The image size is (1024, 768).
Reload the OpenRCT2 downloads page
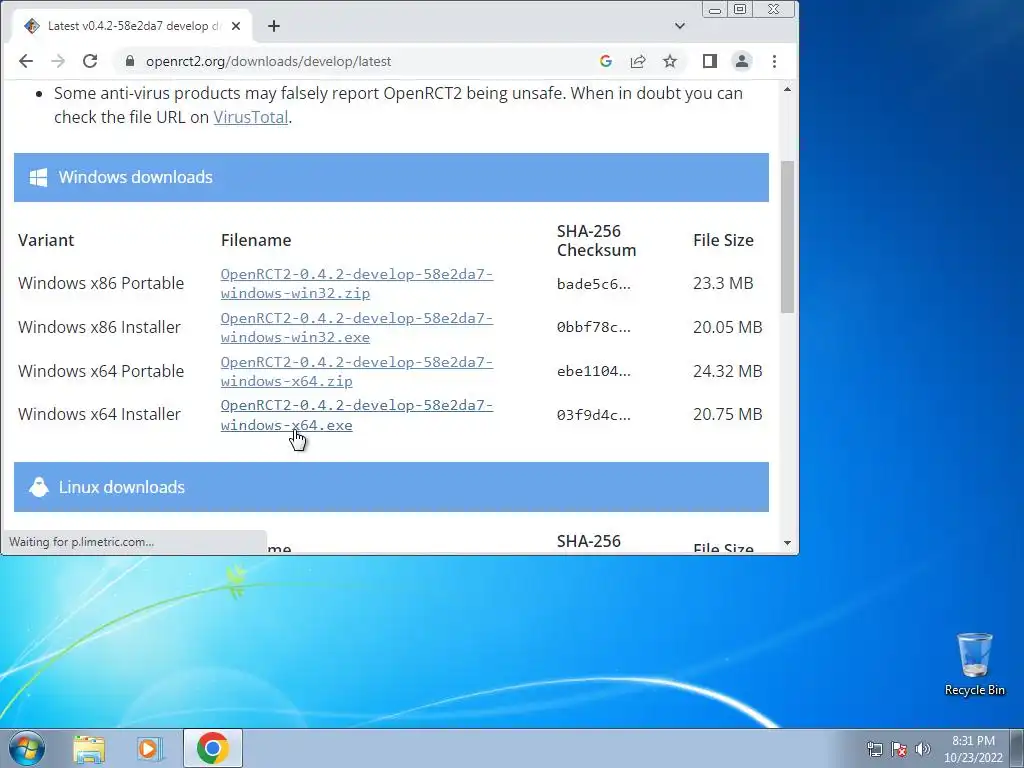[90, 61]
